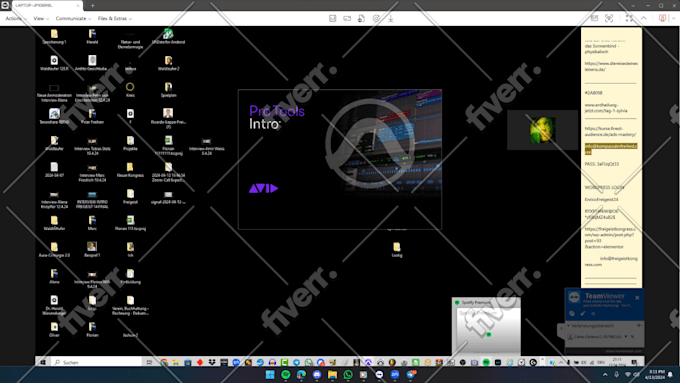Open the signal-2024-04-13 file
Image resolution: width=680 pixels, height=383 pixels.
[x=168, y=197]
